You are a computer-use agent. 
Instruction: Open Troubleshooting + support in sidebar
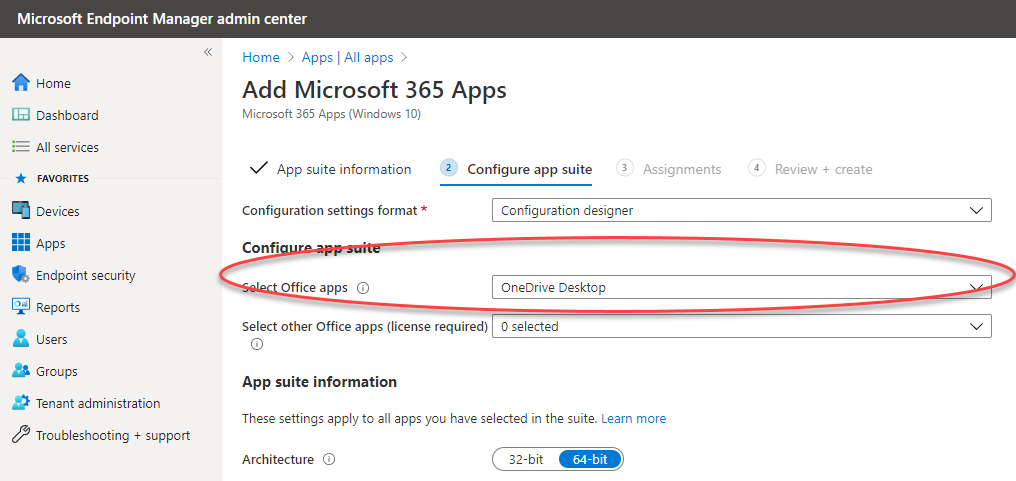click(x=111, y=434)
